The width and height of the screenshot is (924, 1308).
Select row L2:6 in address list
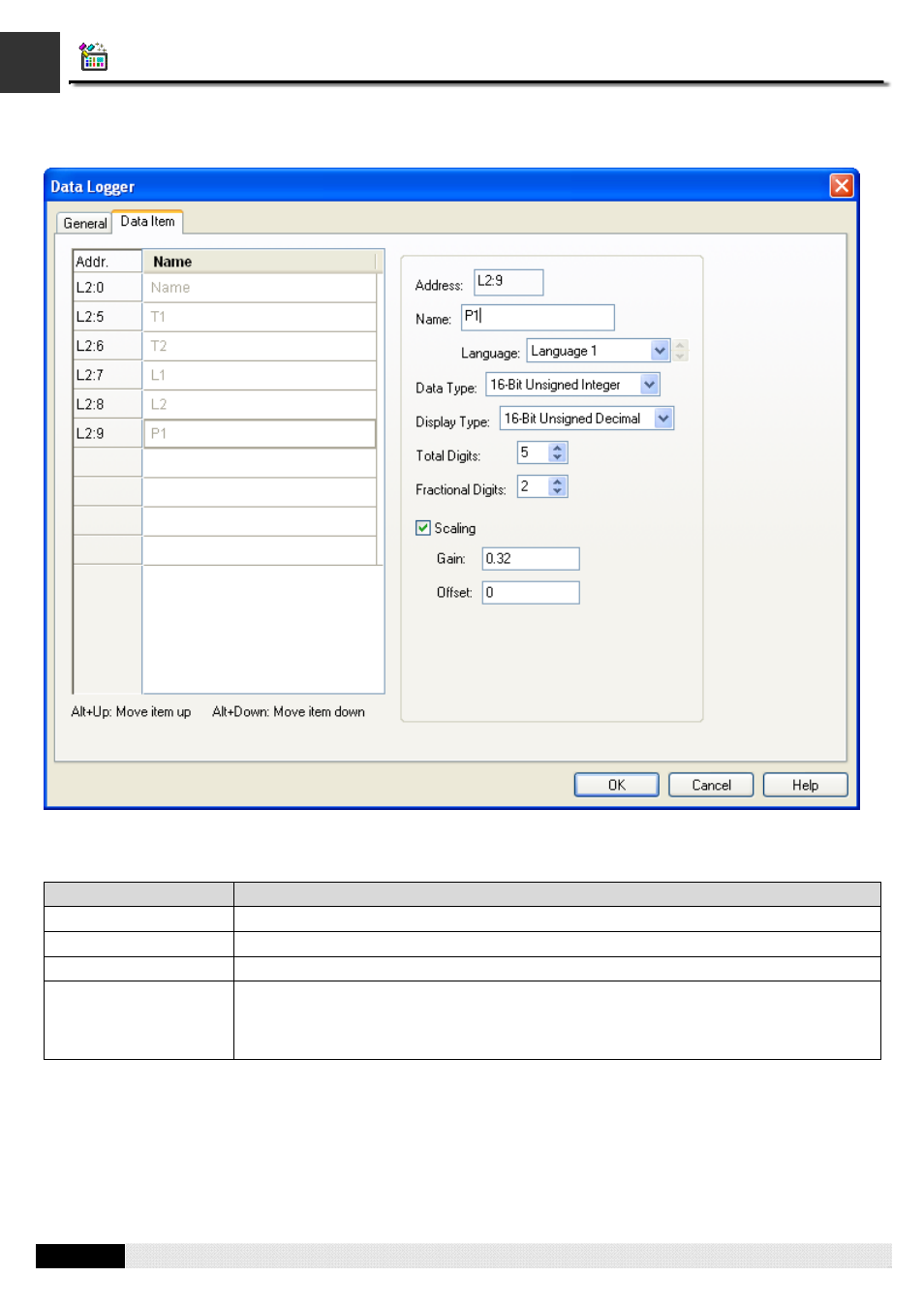108,346
